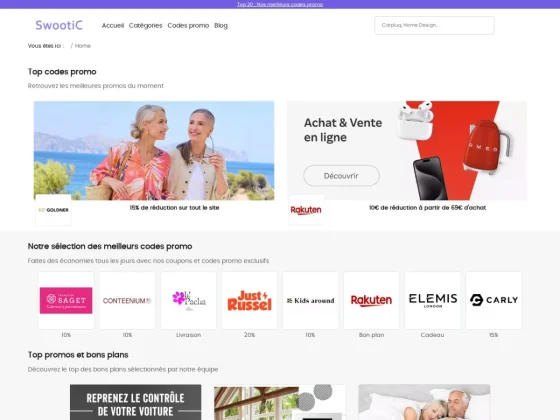Select the Home breadcrumb link
Image resolution: width=560 pixels, height=420 pixels.
point(83,46)
